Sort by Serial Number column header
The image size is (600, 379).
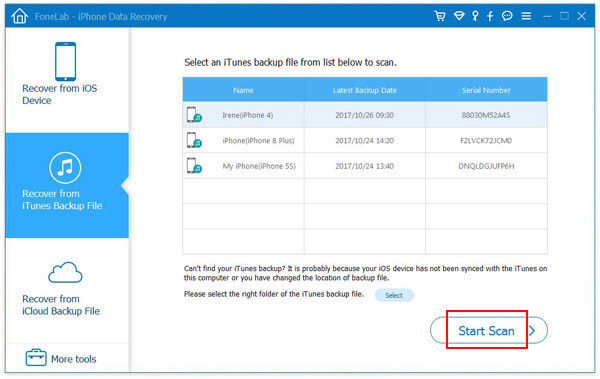(486, 90)
